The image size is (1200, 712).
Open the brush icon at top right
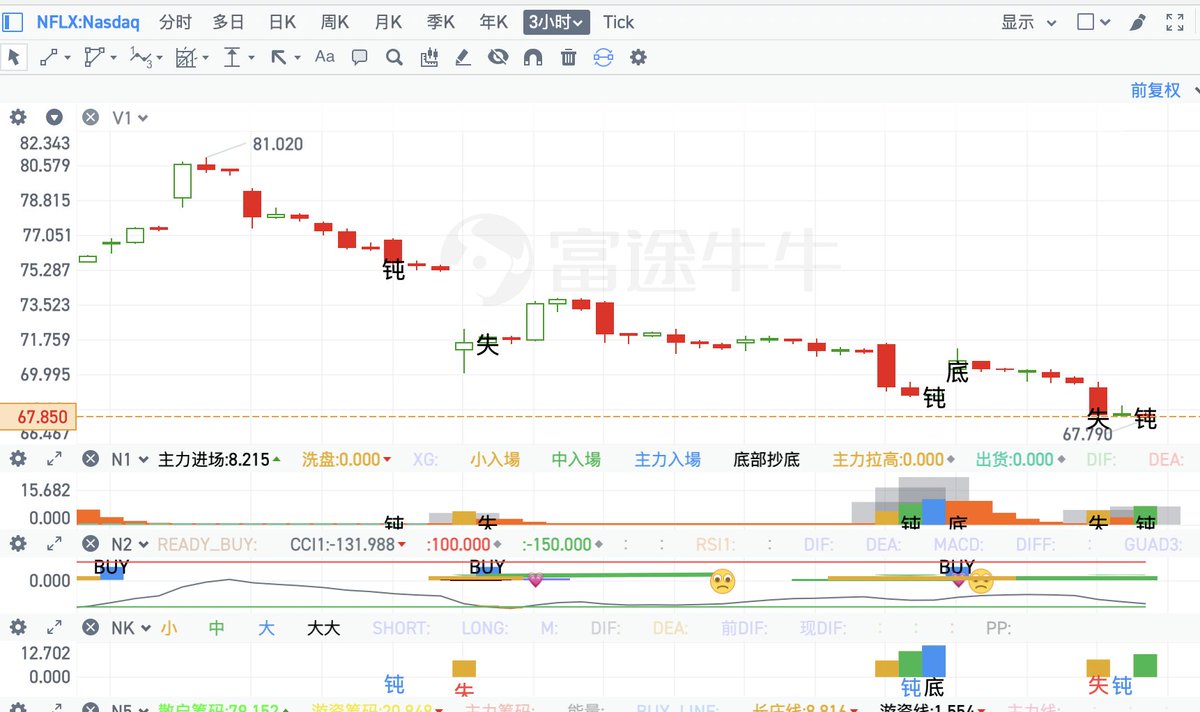pyautogui.click(x=1137, y=22)
